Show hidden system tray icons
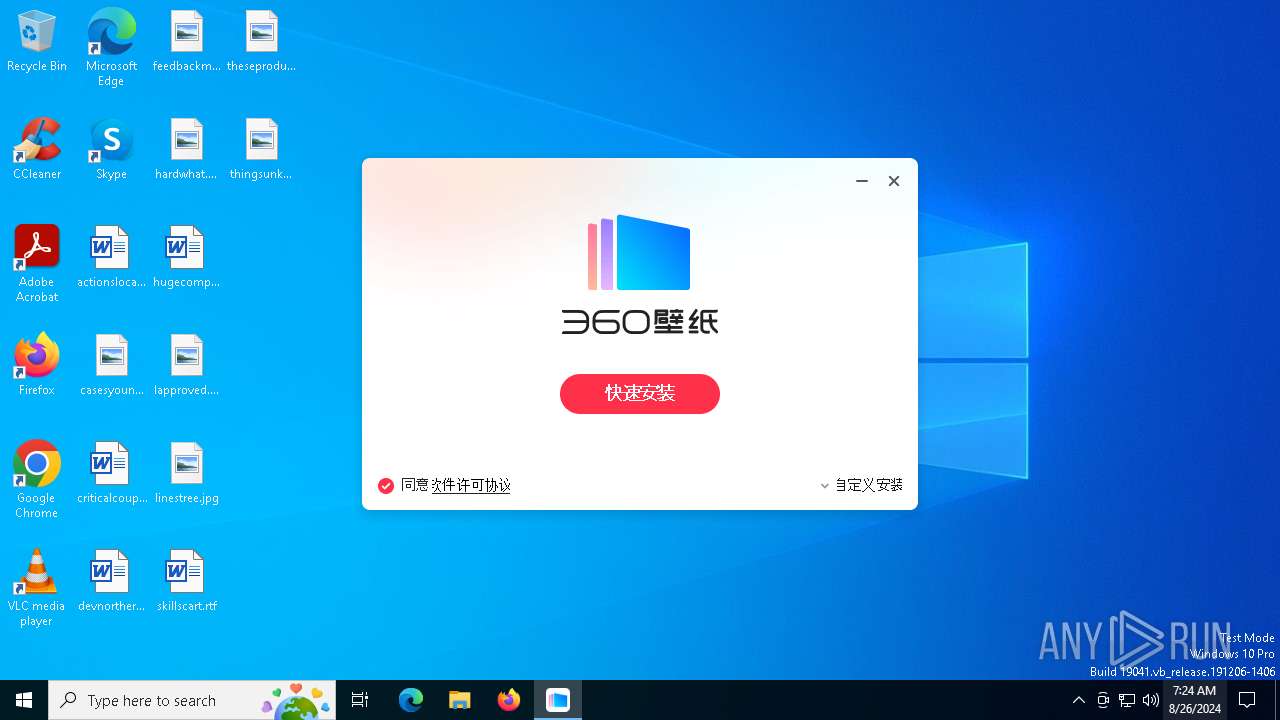The width and height of the screenshot is (1280, 720). (1078, 700)
